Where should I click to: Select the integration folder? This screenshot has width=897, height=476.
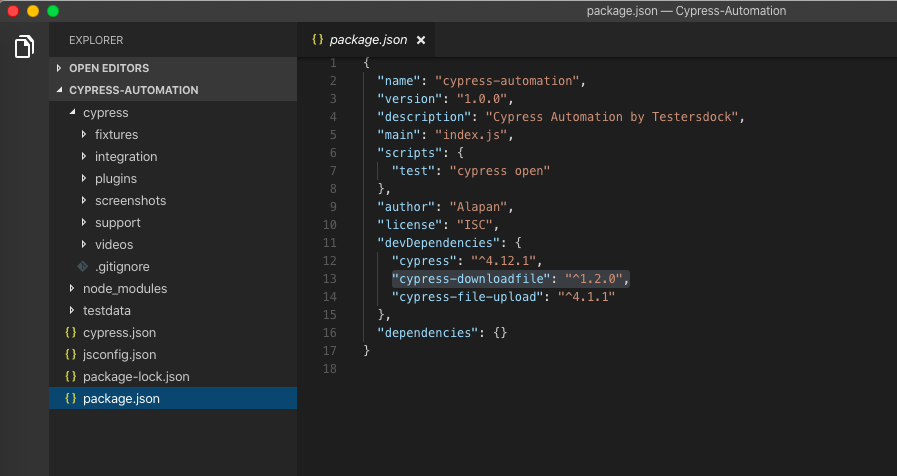(x=173, y=156)
